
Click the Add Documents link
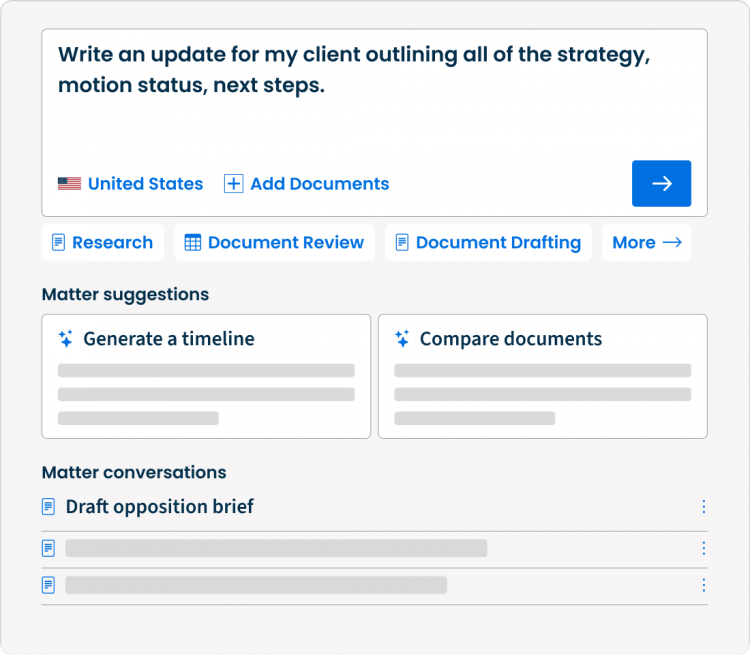(x=306, y=184)
